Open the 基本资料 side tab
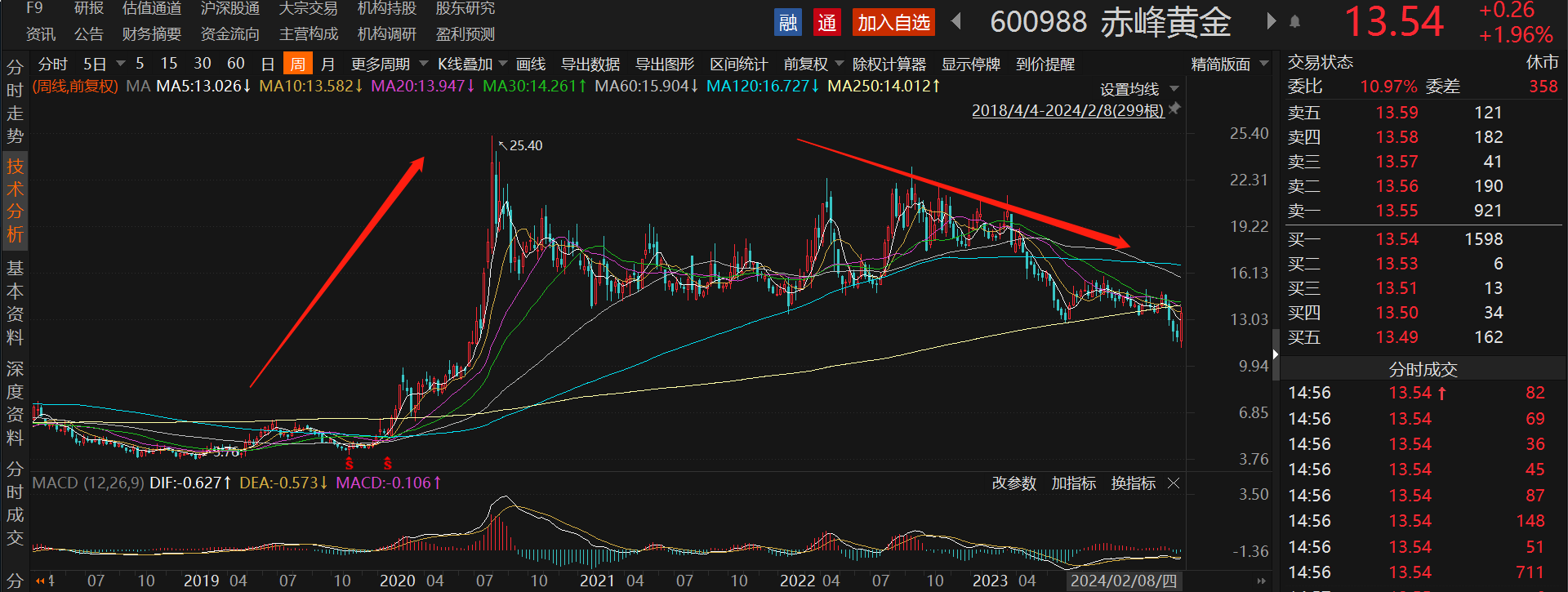This screenshot has width=1568, height=592. click(15, 302)
